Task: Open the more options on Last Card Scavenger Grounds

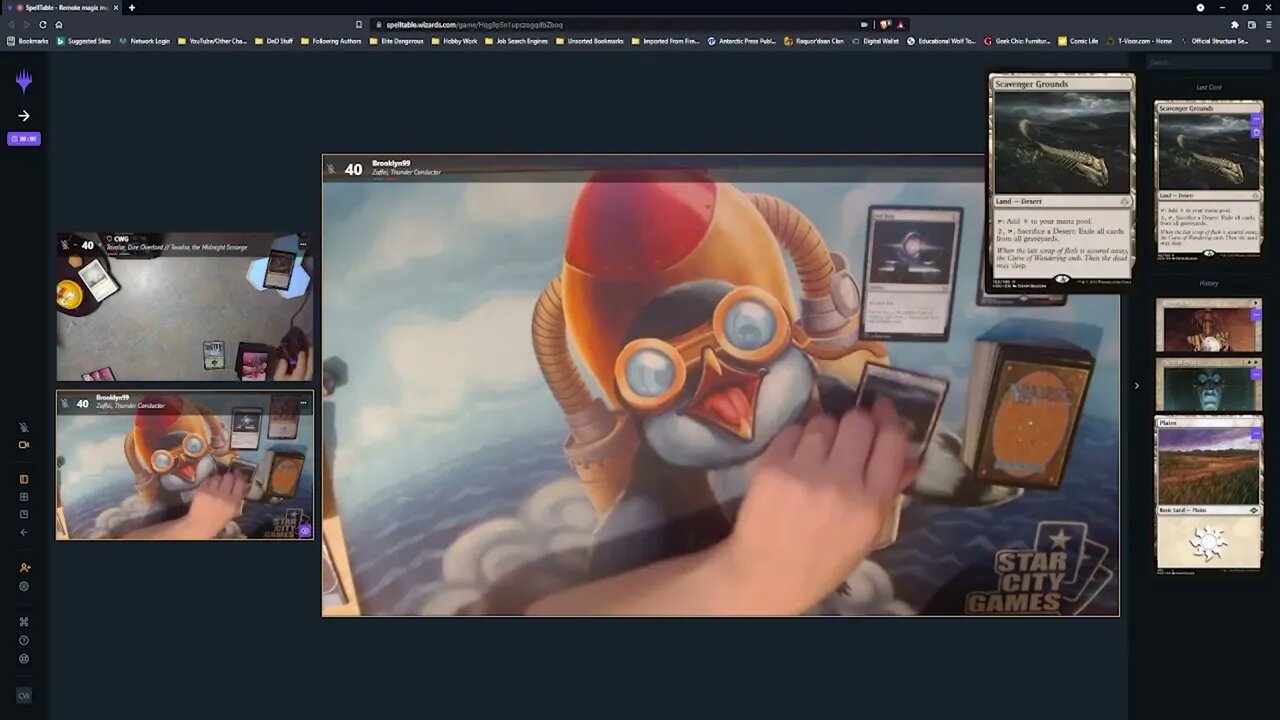Action: 1257,119
